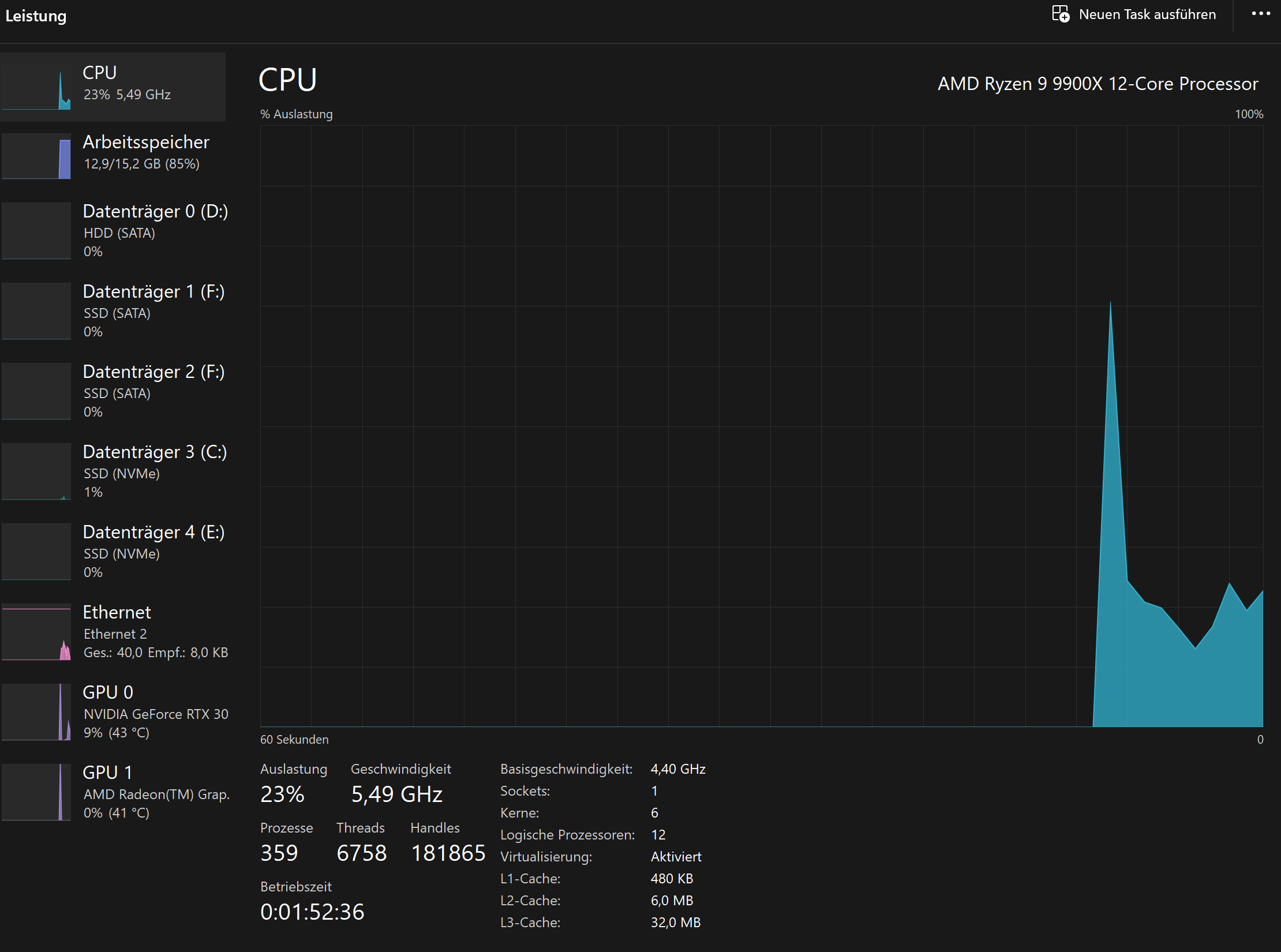Viewport: 1281px width, 952px height.
Task: Select GPU 1 AMD Radeon entry
Action: click(155, 792)
